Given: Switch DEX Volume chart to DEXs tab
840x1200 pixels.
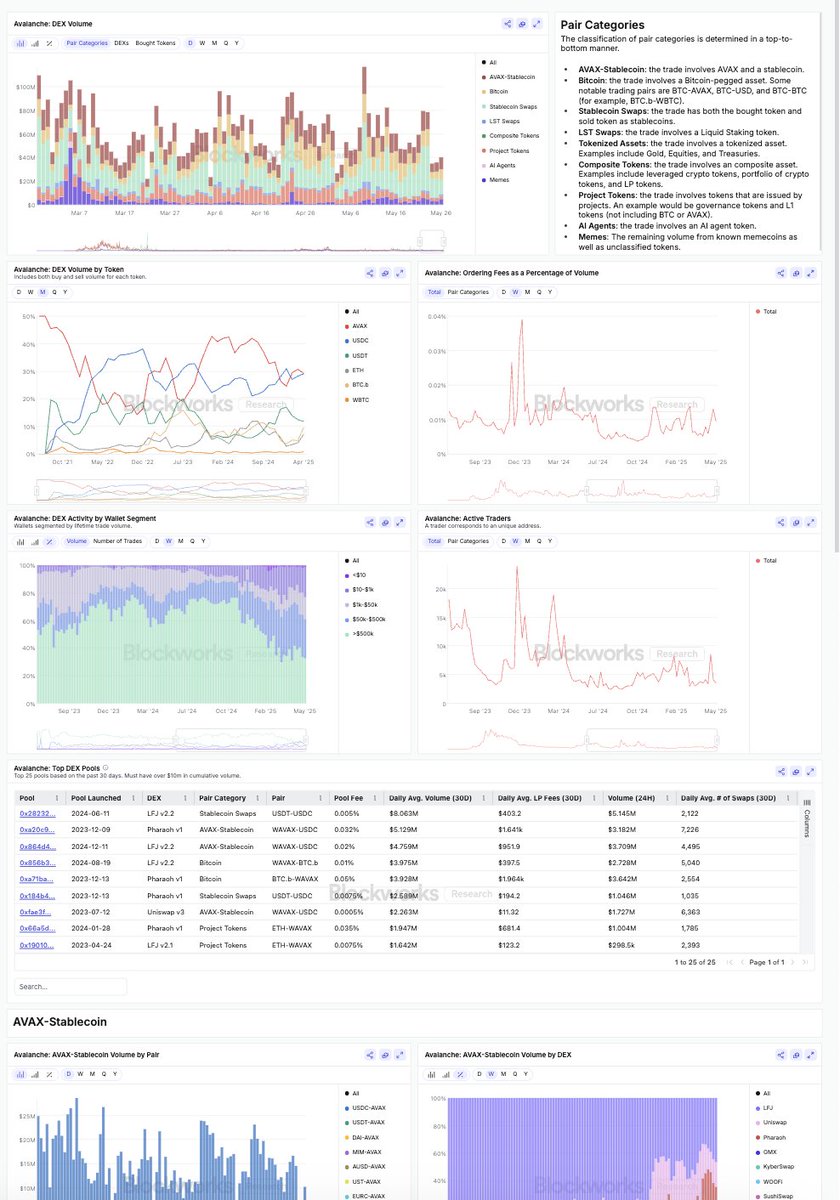Looking at the screenshot, I should [x=122, y=43].
